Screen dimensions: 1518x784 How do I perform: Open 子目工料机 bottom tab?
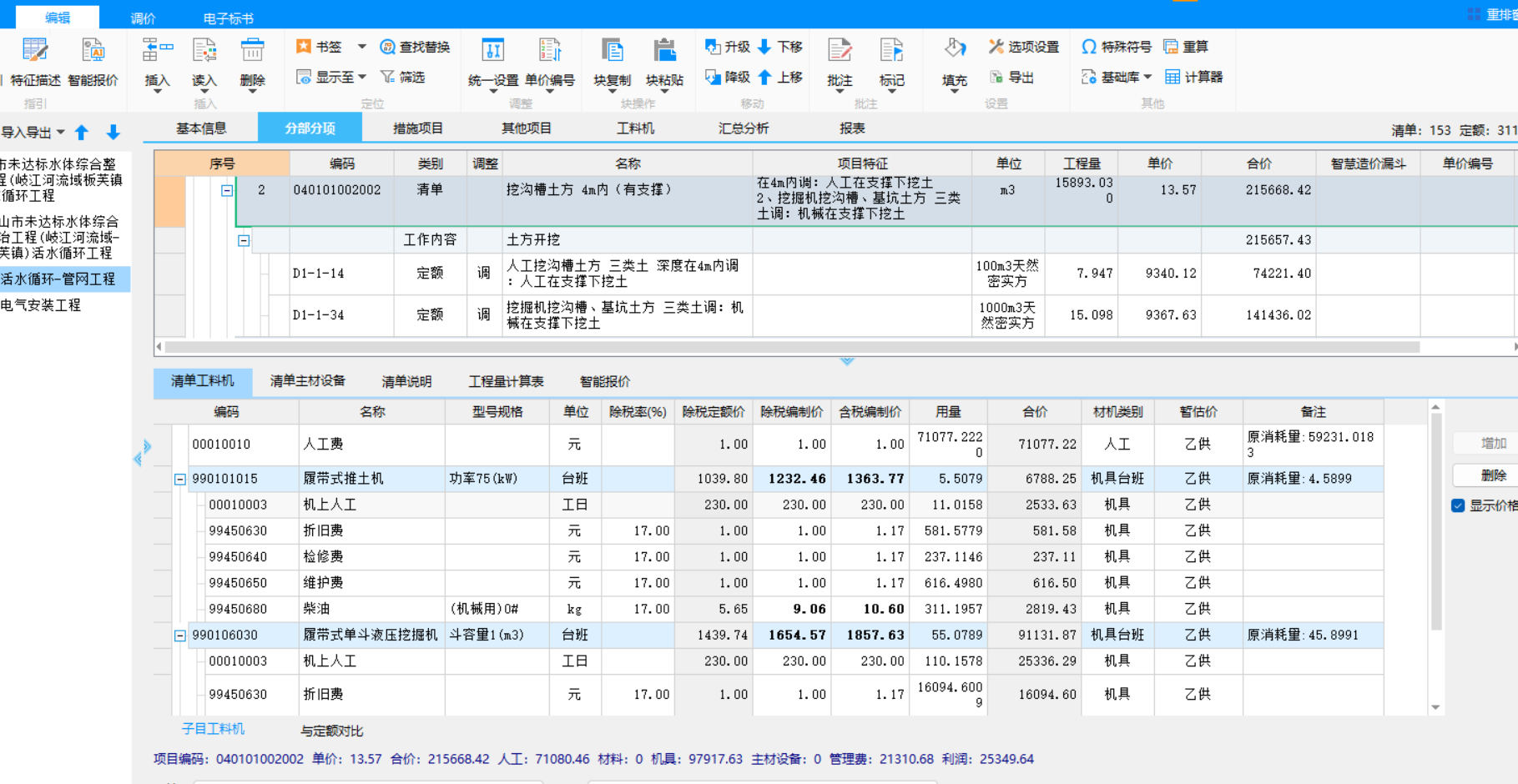[x=213, y=729]
